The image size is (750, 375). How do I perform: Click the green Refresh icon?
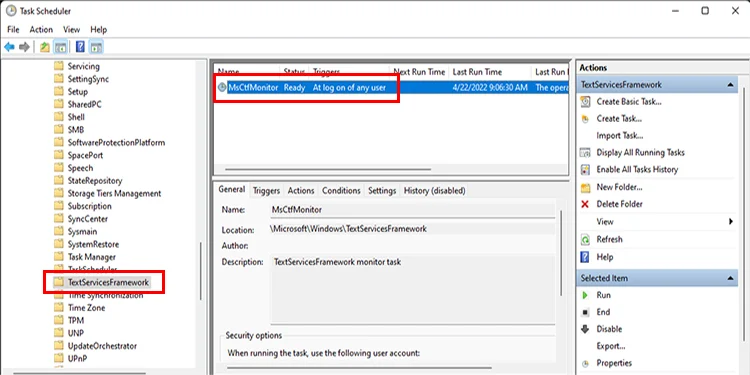[585, 240]
